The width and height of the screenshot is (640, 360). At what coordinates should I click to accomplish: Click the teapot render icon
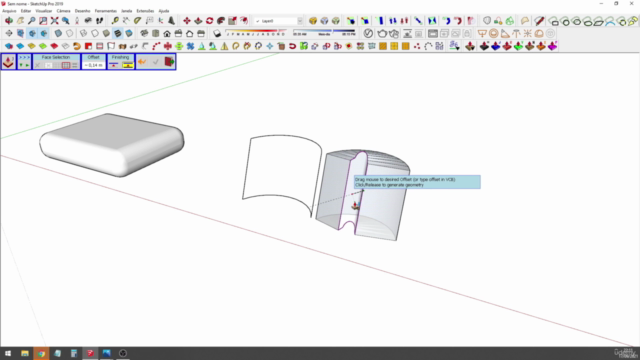click(382, 33)
